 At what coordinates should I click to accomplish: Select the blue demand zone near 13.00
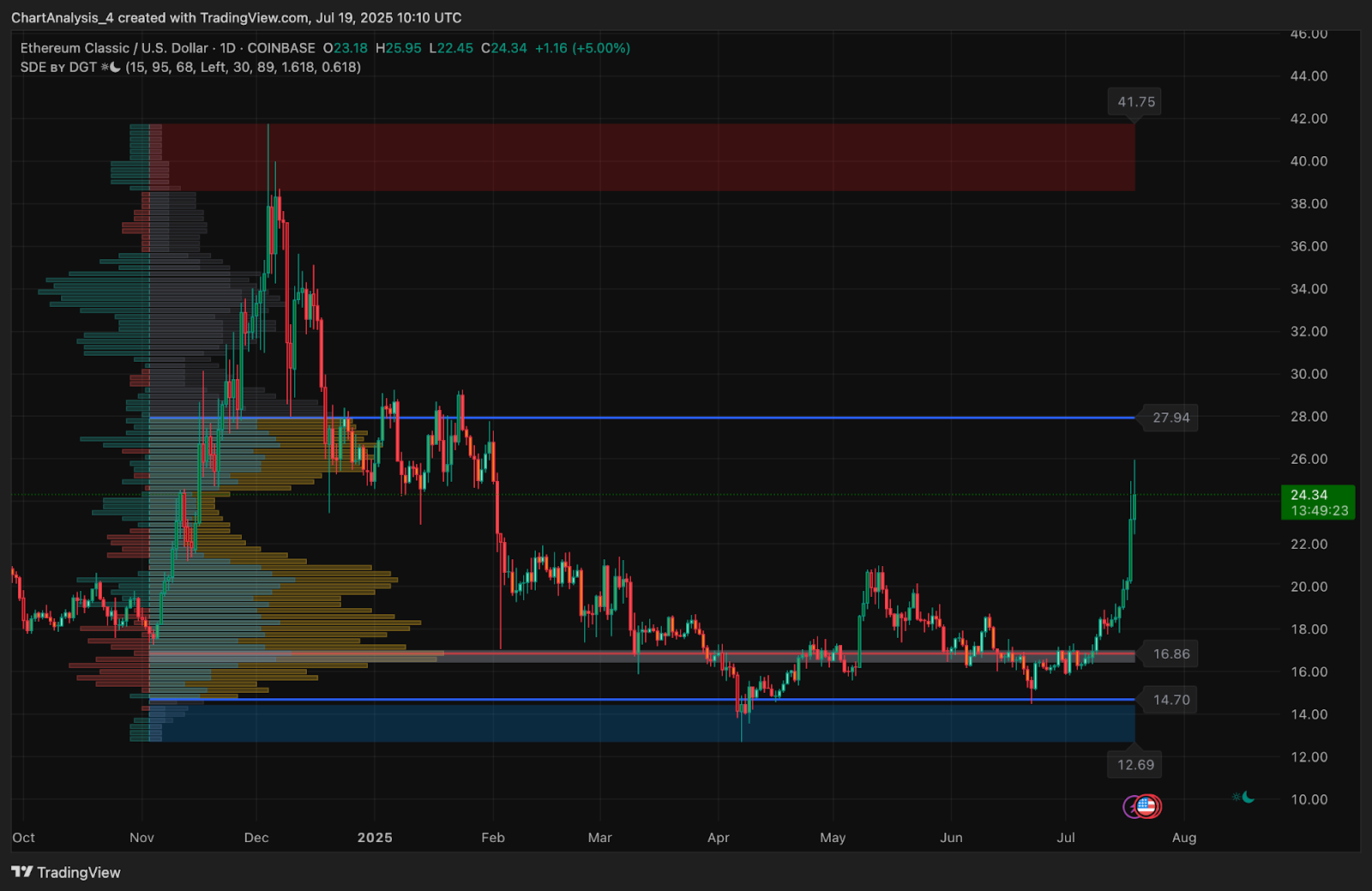tap(647, 721)
